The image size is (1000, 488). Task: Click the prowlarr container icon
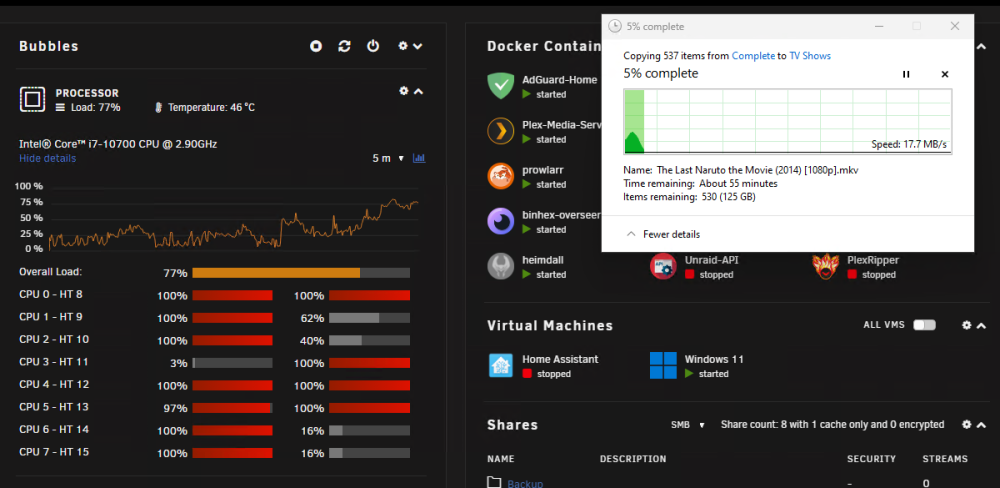point(501,177)
